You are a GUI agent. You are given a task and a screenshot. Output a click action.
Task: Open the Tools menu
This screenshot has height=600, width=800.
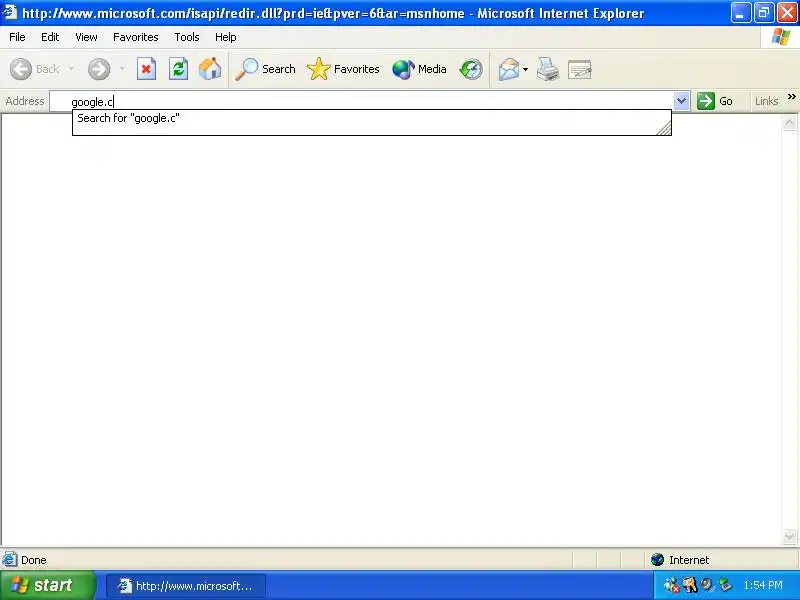coord(187,37)
